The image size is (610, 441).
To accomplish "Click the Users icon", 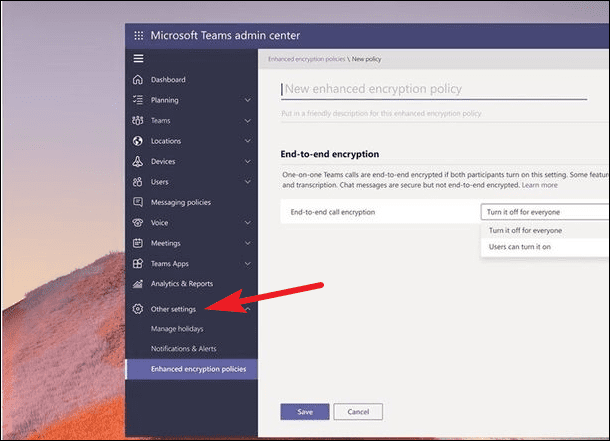I will coord(138,182).
